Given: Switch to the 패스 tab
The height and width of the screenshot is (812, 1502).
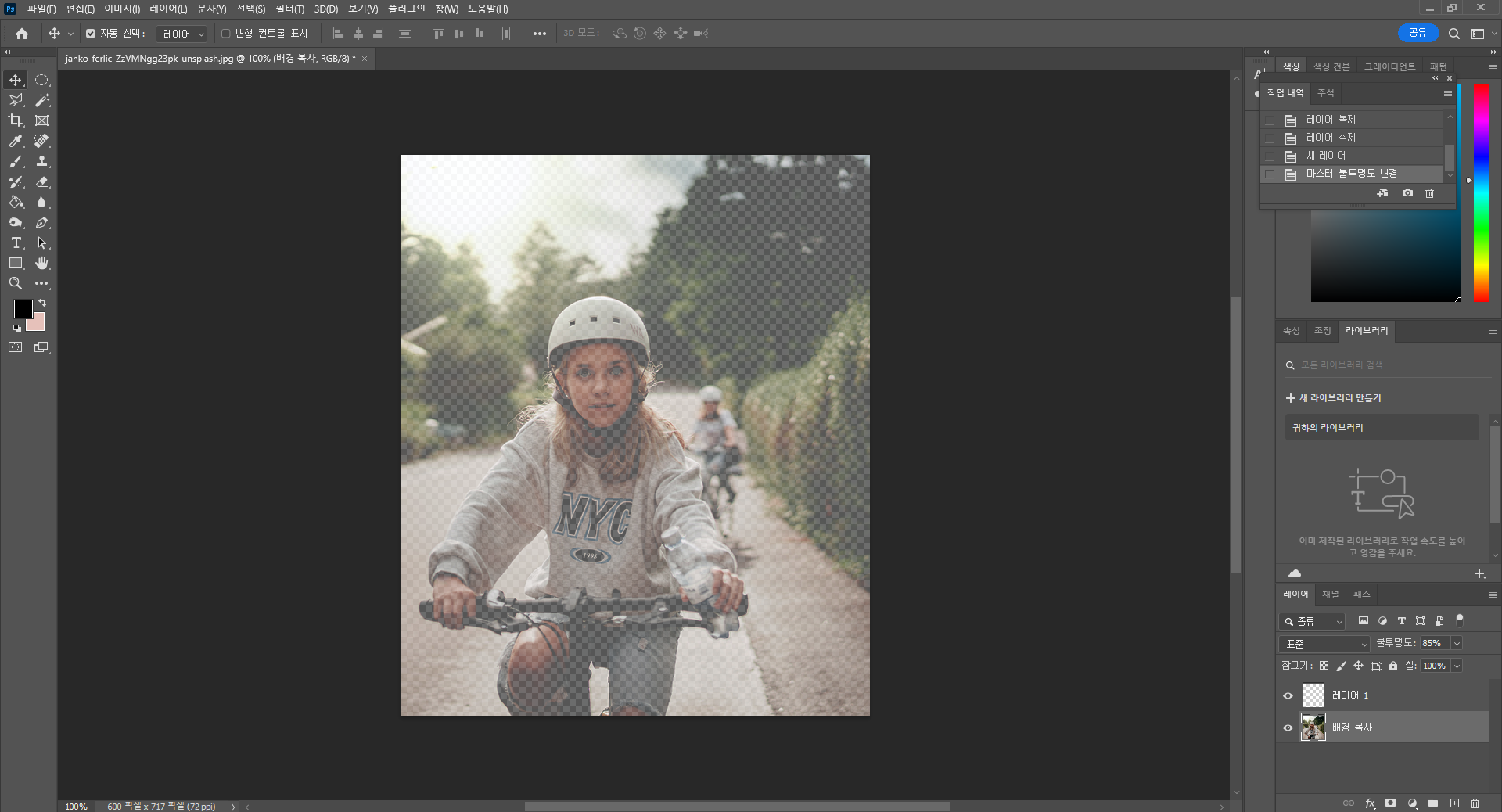Looking at the screenshot, I should [1362, 595].
